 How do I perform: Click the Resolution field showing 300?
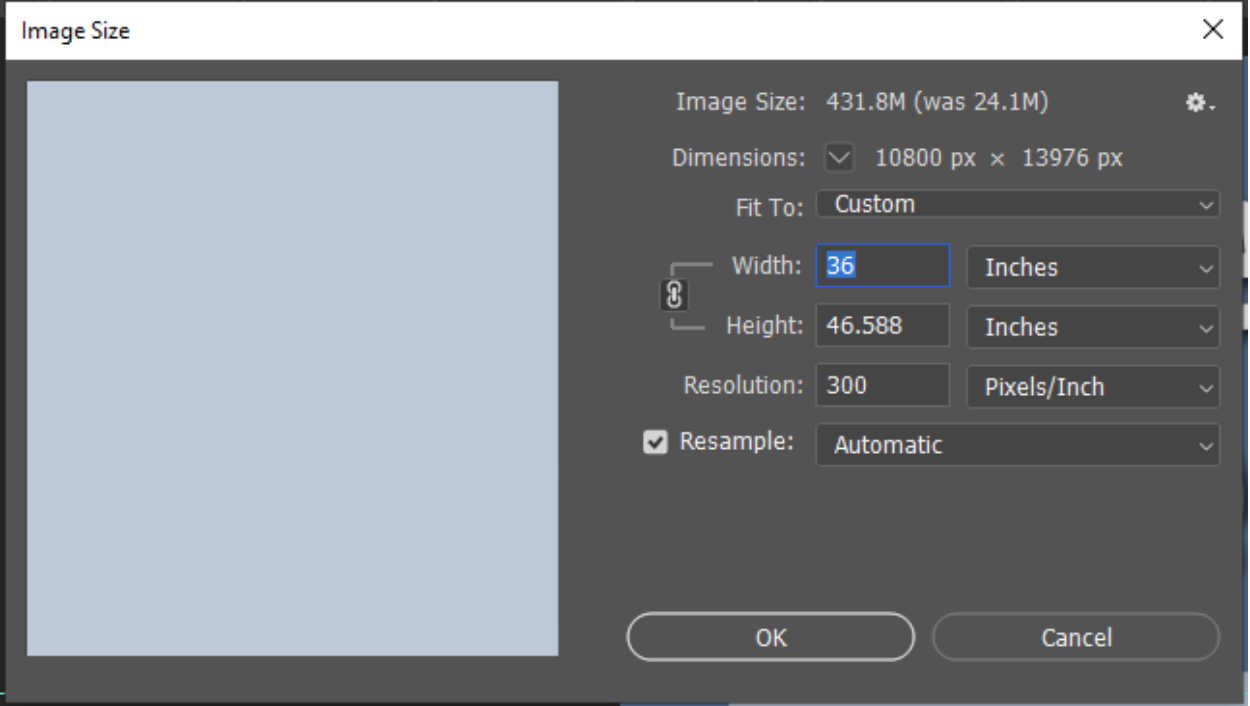tap(883, 386)
